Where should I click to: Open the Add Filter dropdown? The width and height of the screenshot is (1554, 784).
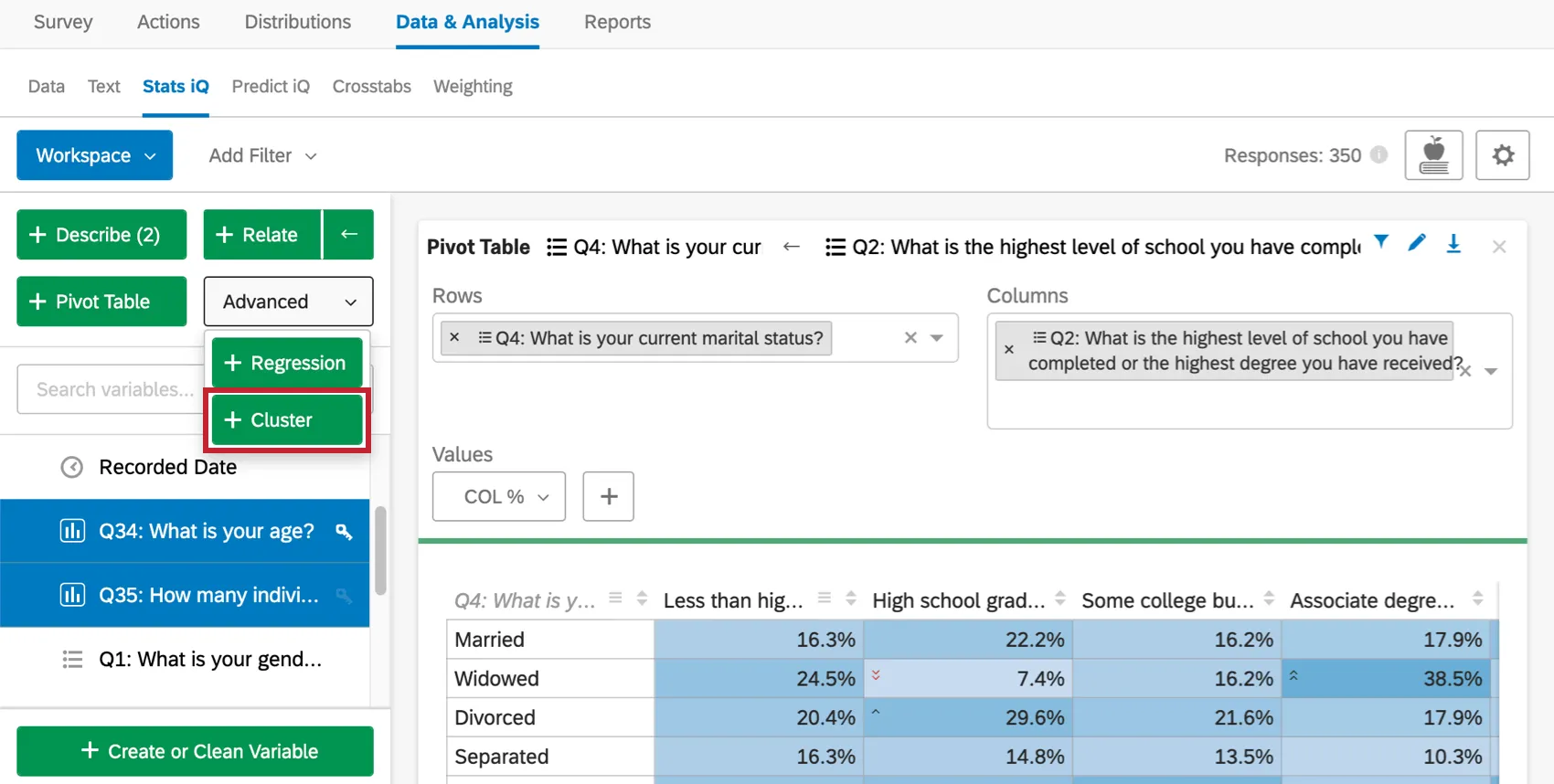pos(262,155)
